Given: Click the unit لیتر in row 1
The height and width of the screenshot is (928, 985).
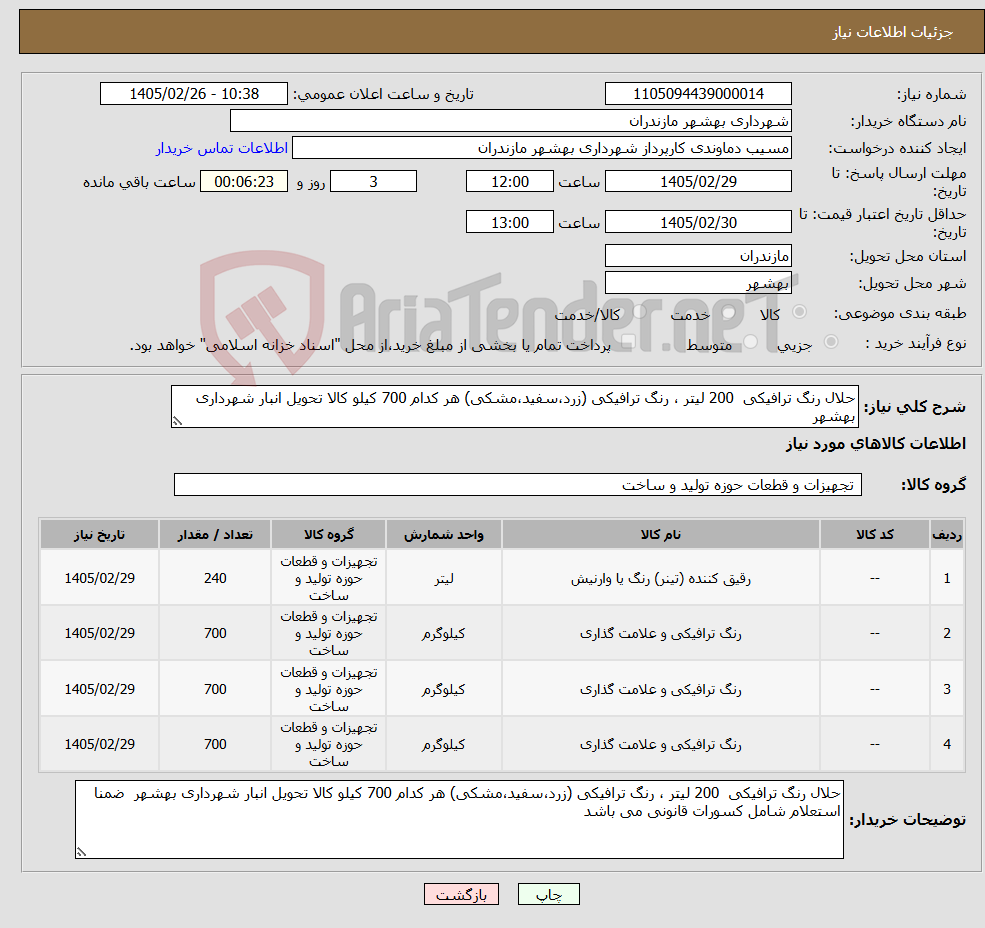Looking at the screenshot, I should (x=444, y=578).
